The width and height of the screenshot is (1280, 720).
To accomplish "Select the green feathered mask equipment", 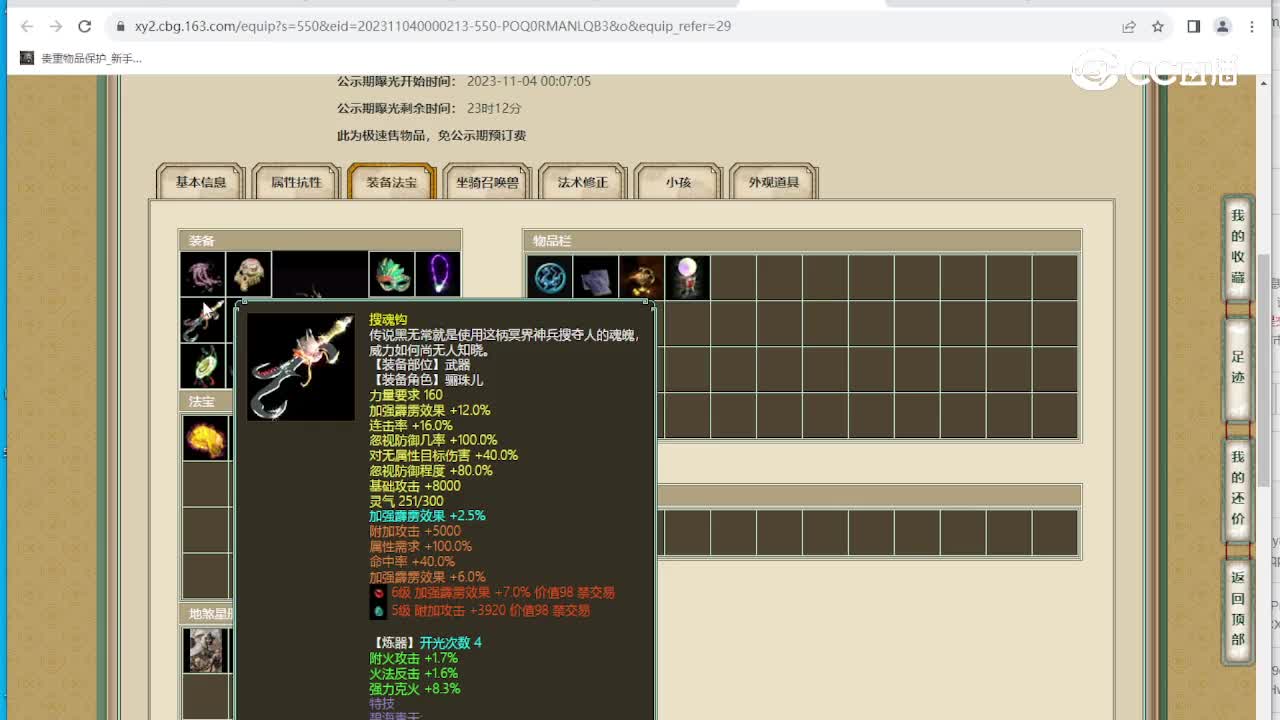I will [x=392, y=274].
